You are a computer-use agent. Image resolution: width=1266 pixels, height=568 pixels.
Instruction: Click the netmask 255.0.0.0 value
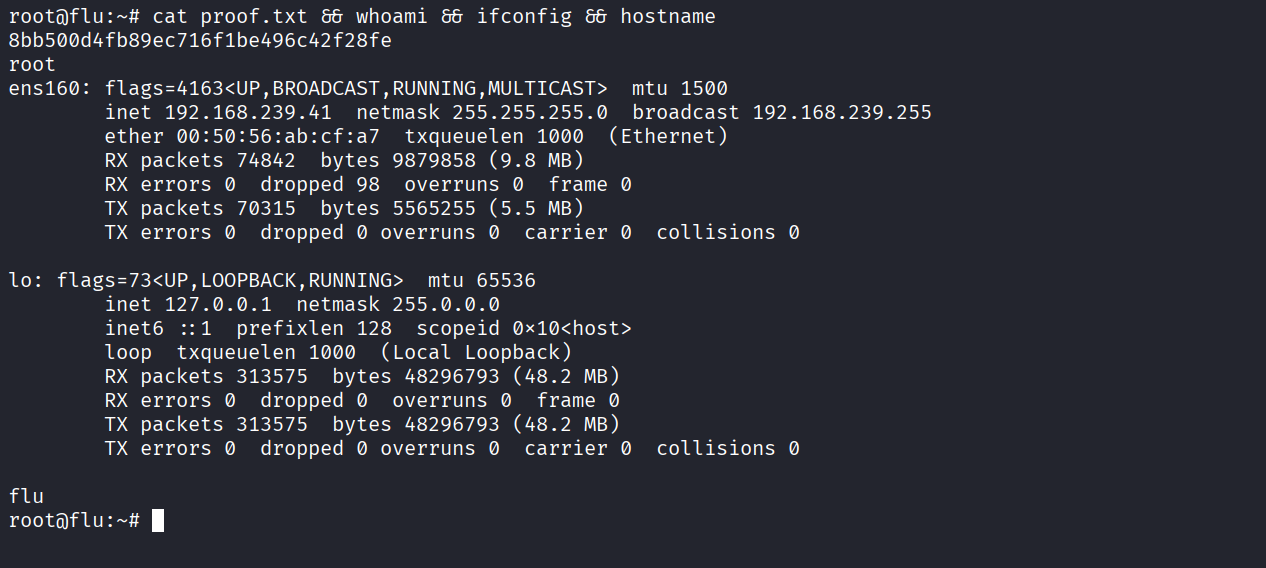(x=446, y=305)
